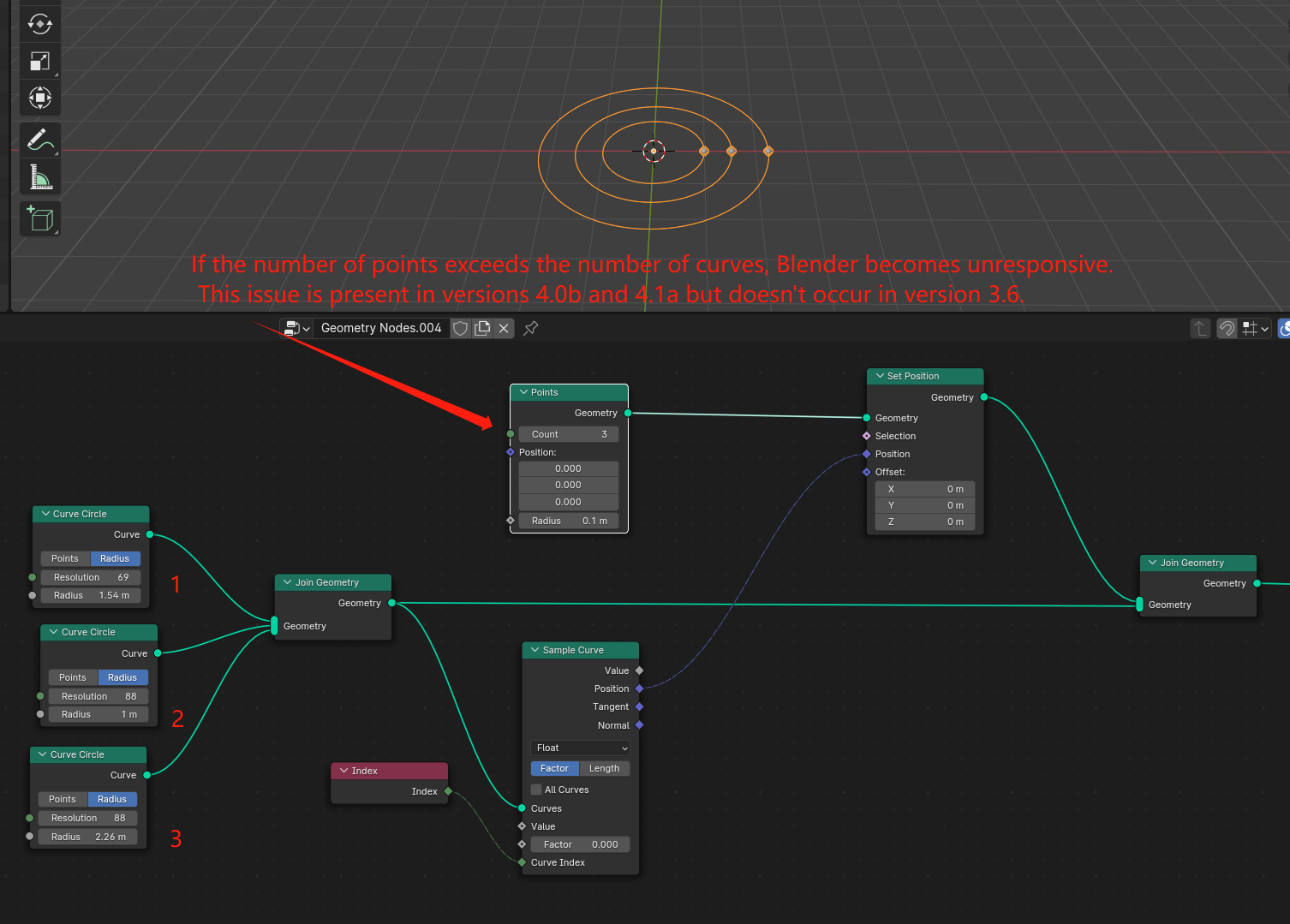The width and height of the screenshot is (1290, 924).
Task: Switch Sample Curve mode to Length
Action: (x=604, y=768)
